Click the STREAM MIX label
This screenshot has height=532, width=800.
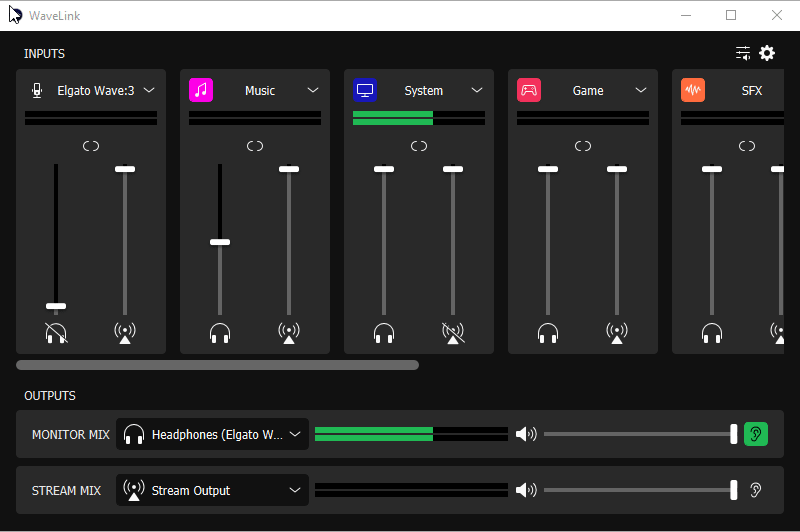tap(66, 491)
